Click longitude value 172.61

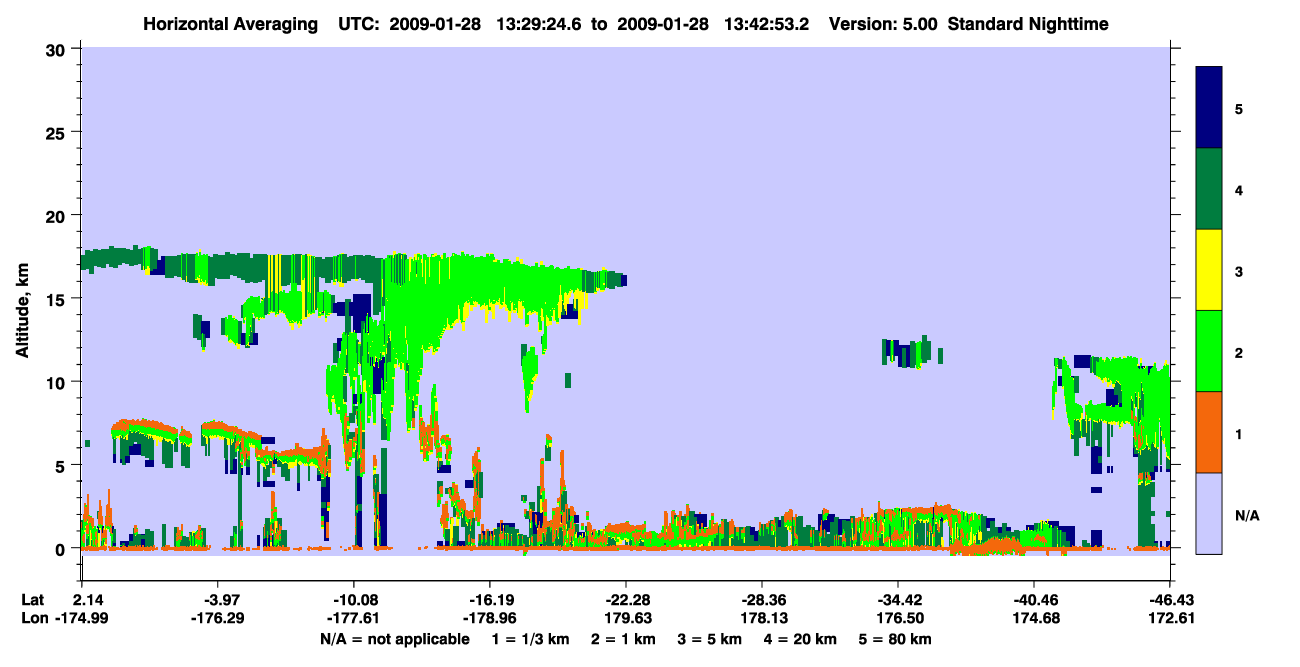point(1173,618)
